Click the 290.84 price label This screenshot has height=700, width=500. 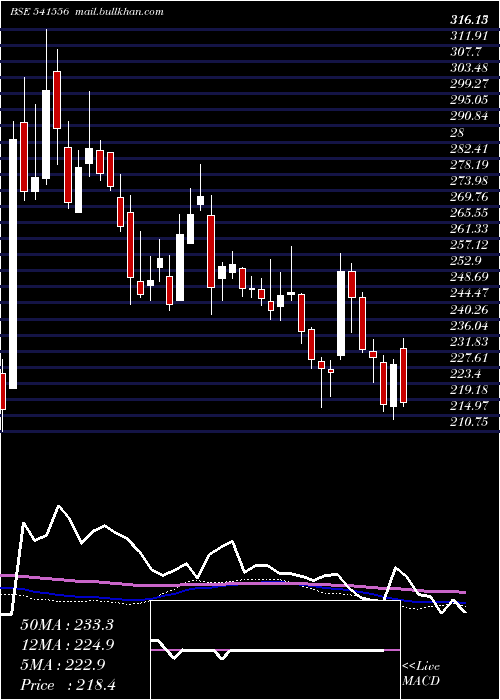click(469, 117)
